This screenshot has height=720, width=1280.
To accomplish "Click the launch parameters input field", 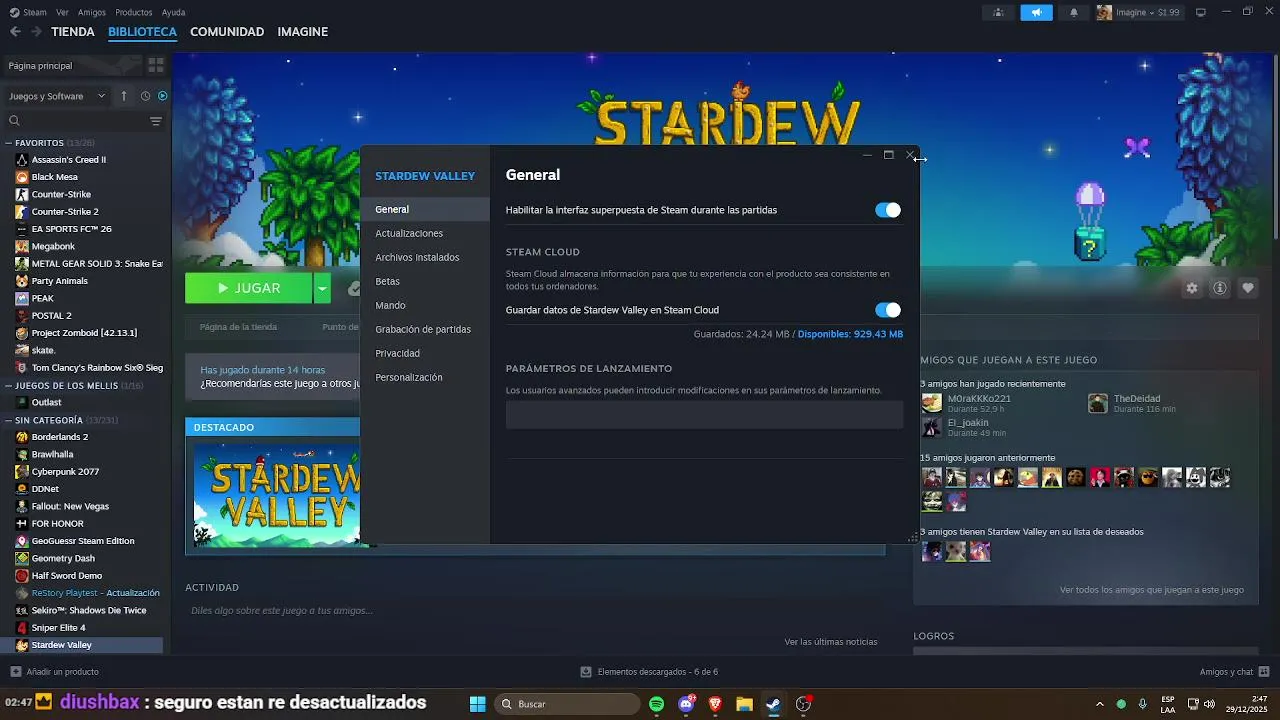I will [x=704, y=415].
